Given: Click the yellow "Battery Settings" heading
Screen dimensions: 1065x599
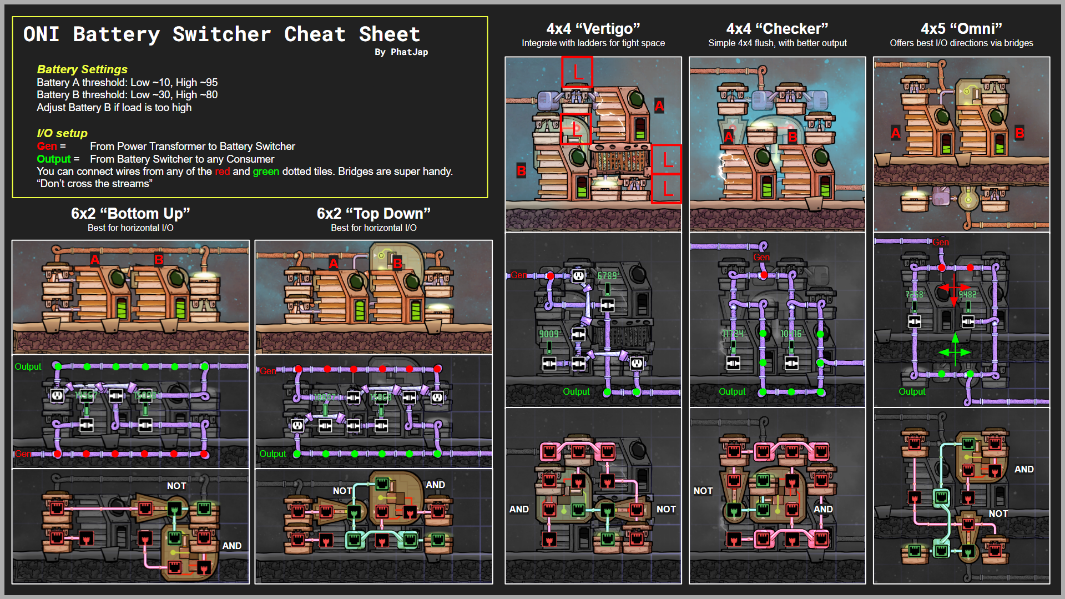Looking at the screenshot, I should point(82,69).
